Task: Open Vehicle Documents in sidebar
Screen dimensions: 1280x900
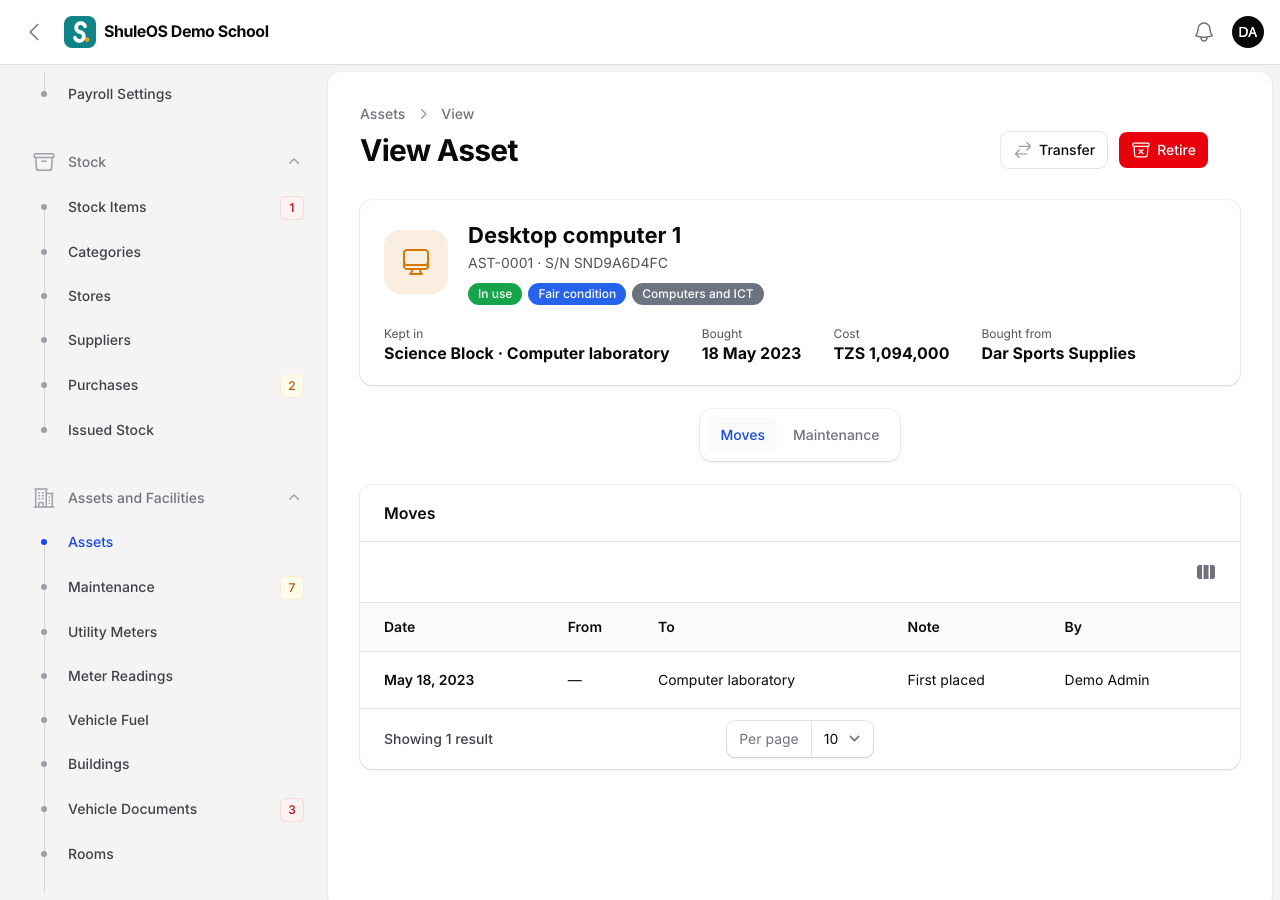Action: pyautogui.click(x=132, y=809)
